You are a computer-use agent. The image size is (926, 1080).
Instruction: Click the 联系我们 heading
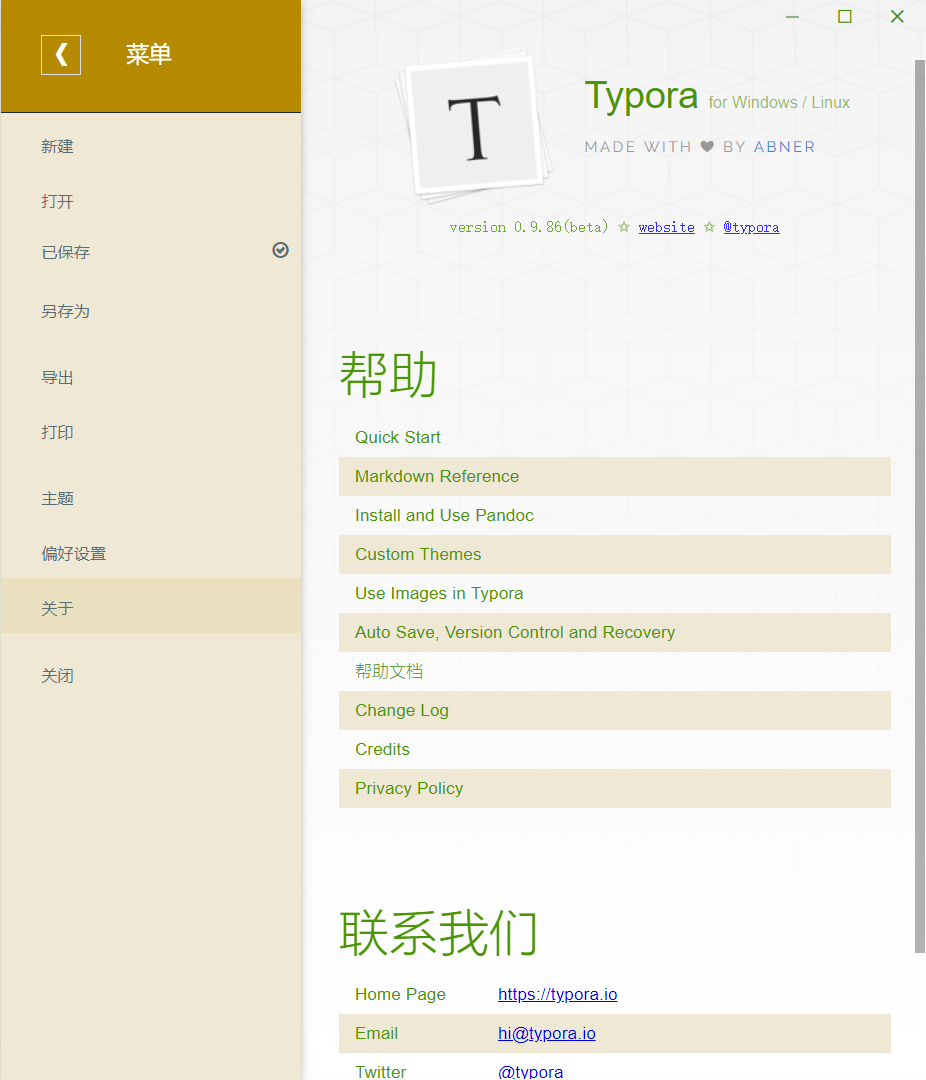coord(438,933)
